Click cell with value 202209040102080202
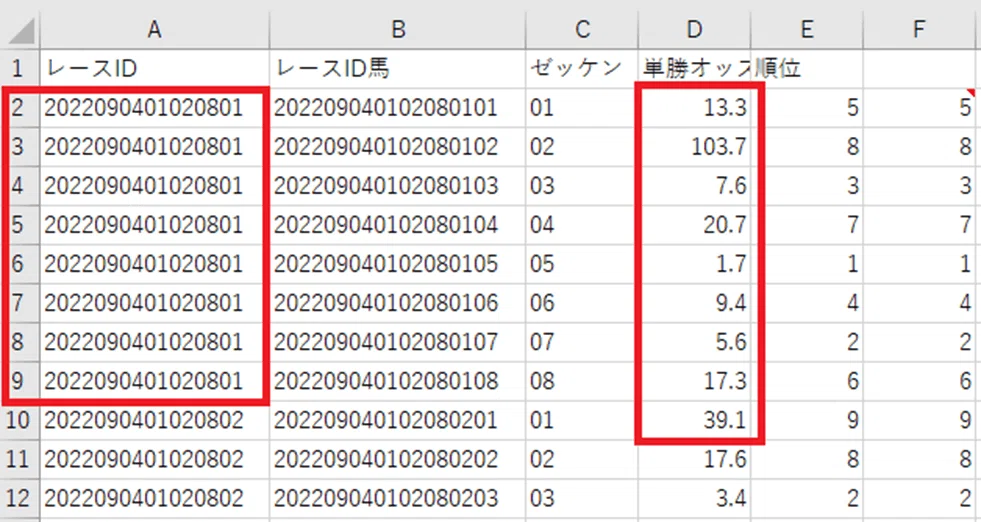 click(398, 459)
